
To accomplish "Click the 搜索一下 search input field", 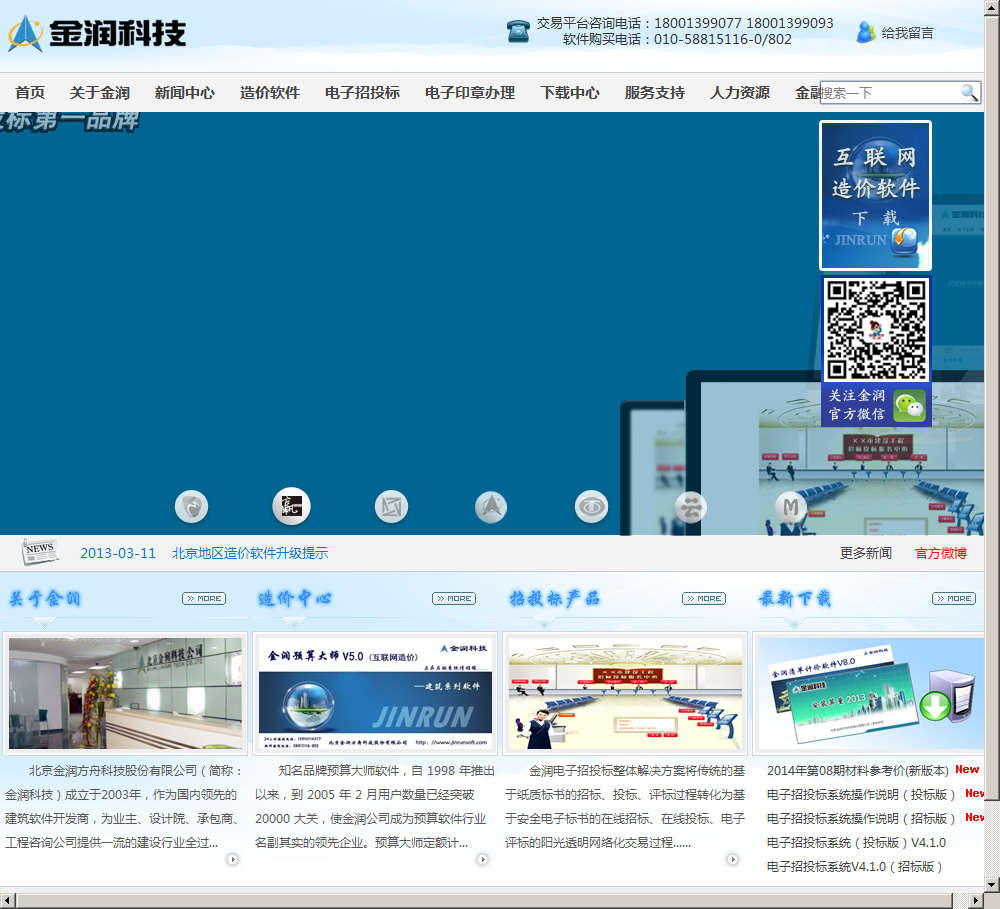I will pos(890,93).
